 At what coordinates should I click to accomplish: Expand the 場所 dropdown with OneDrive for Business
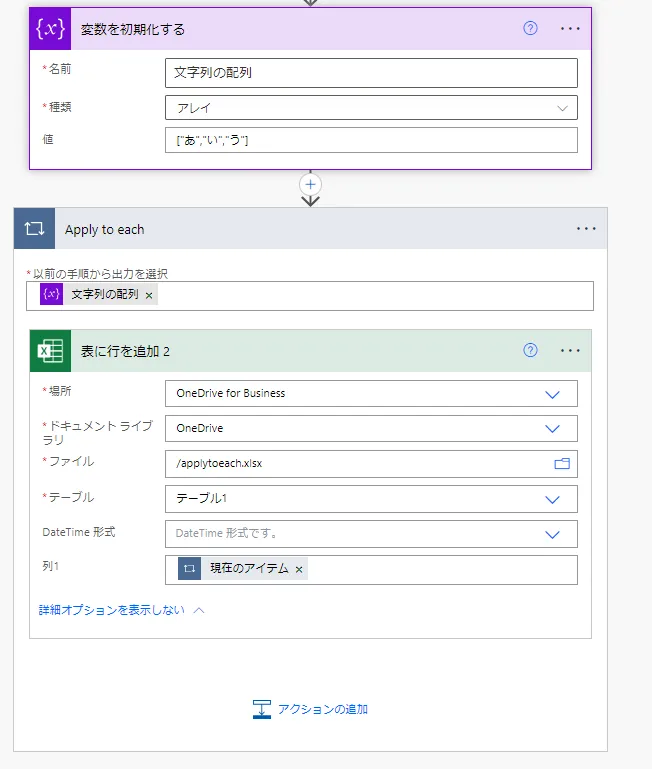[x=553, y=394]
